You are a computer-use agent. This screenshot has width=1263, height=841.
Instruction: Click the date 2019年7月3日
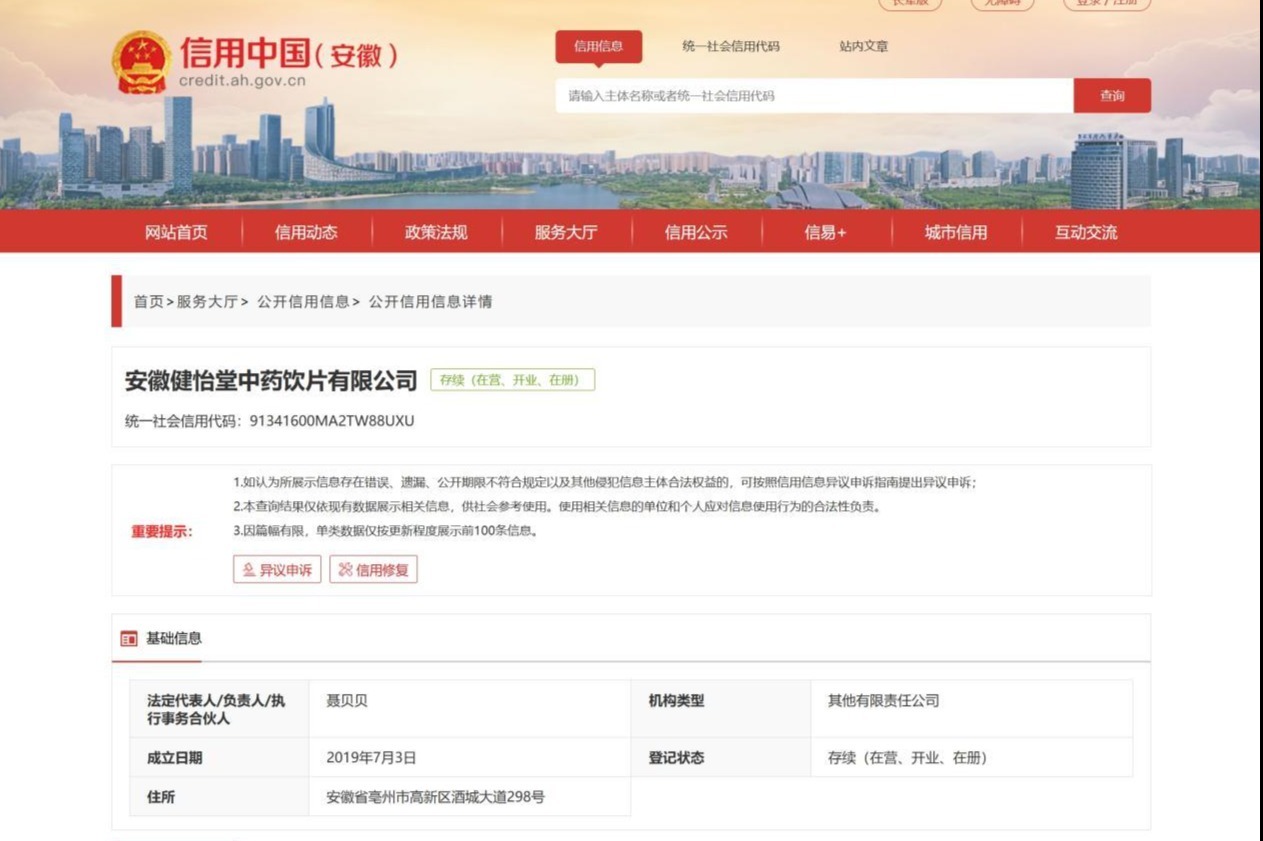(371, 758)
